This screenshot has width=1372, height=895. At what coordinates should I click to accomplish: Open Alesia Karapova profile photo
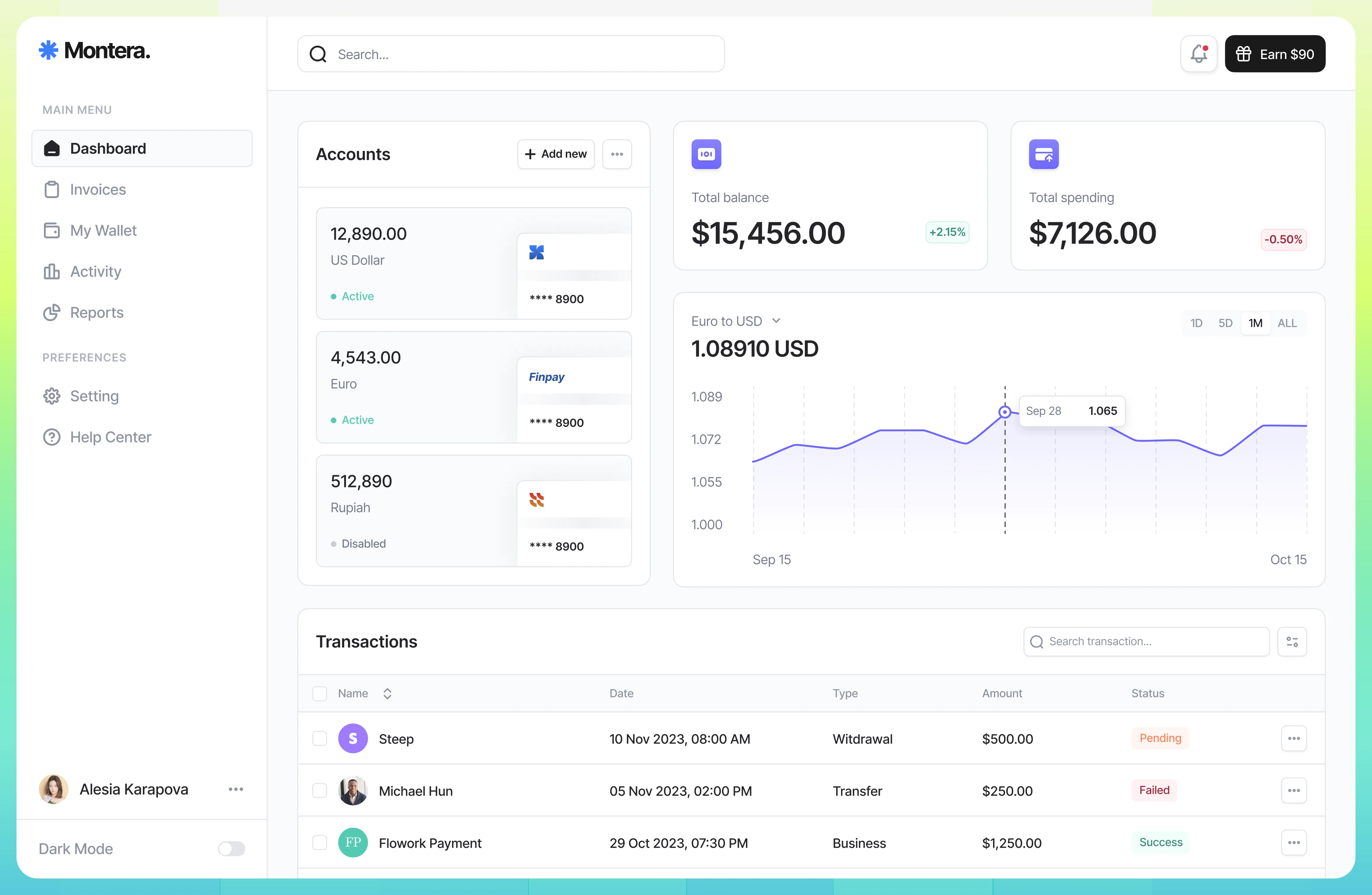coord(53,789)
